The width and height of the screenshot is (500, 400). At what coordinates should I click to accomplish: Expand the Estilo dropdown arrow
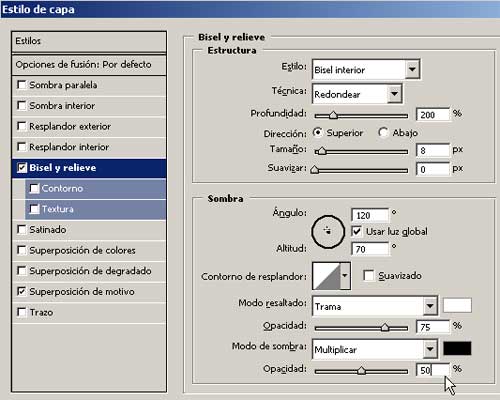click(x=412, y=69)
